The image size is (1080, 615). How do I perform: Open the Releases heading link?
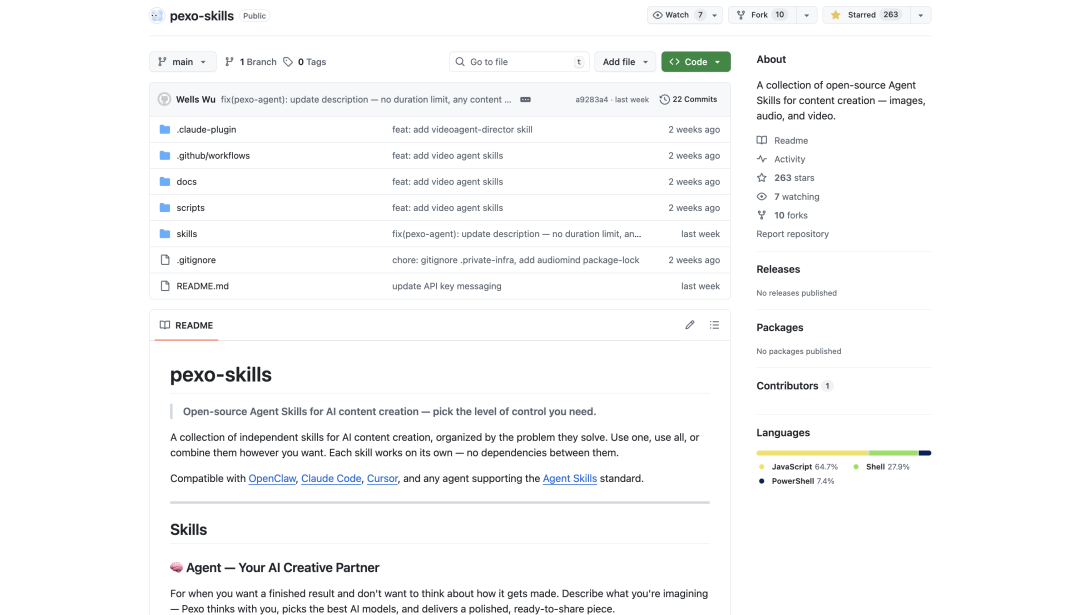(x=778, y=269)
